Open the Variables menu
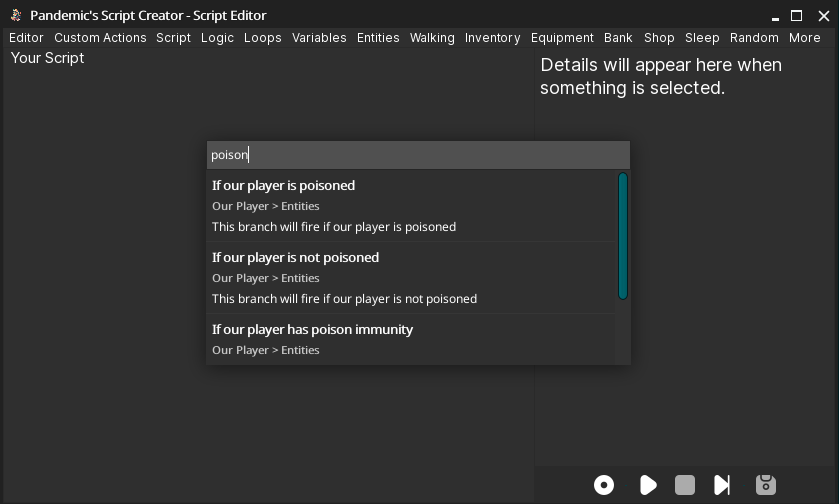Image resolution: width=839 pixels, height=504 pixels. [x=319, y=38]
